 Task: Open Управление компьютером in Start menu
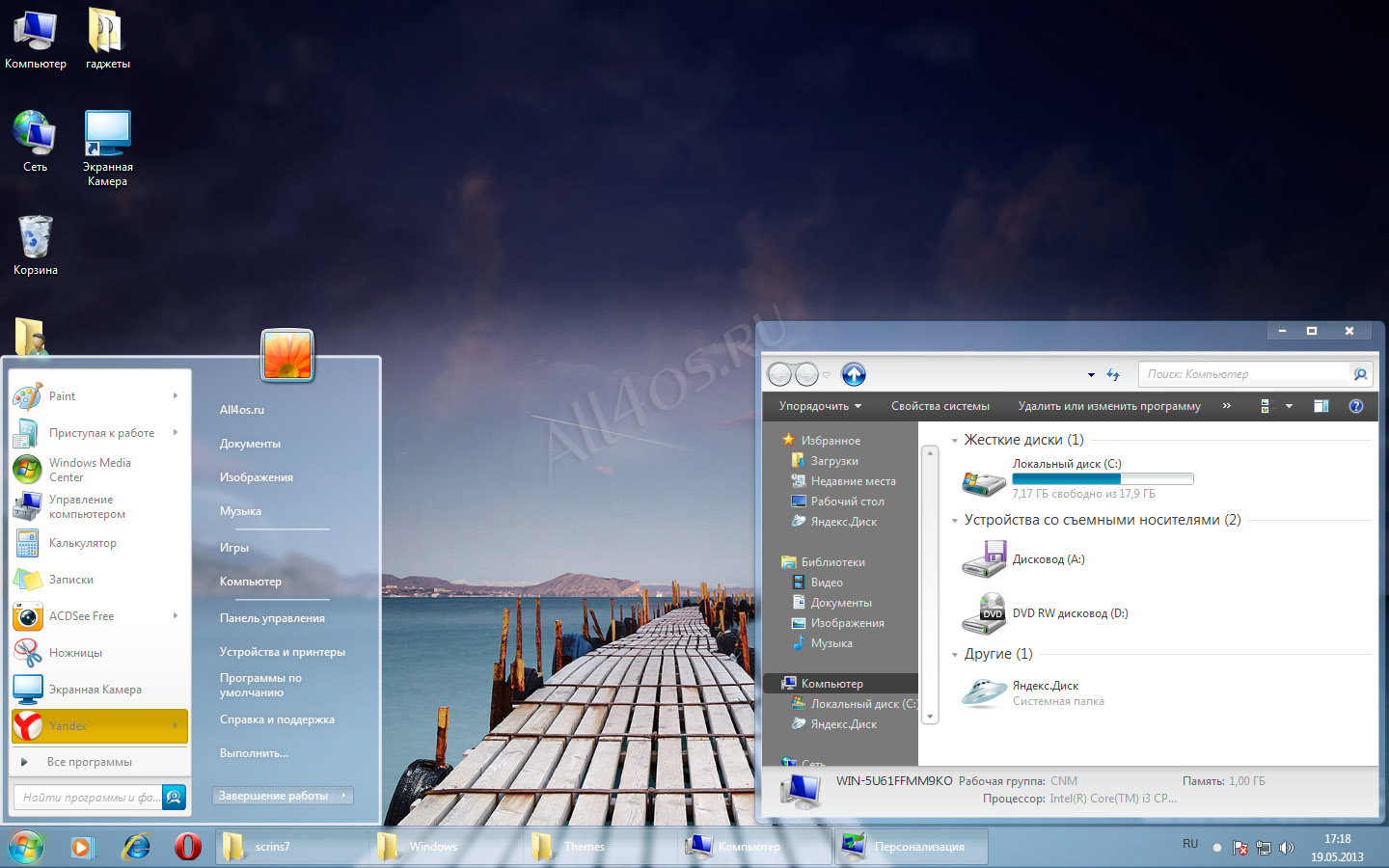tap(99, 506)
